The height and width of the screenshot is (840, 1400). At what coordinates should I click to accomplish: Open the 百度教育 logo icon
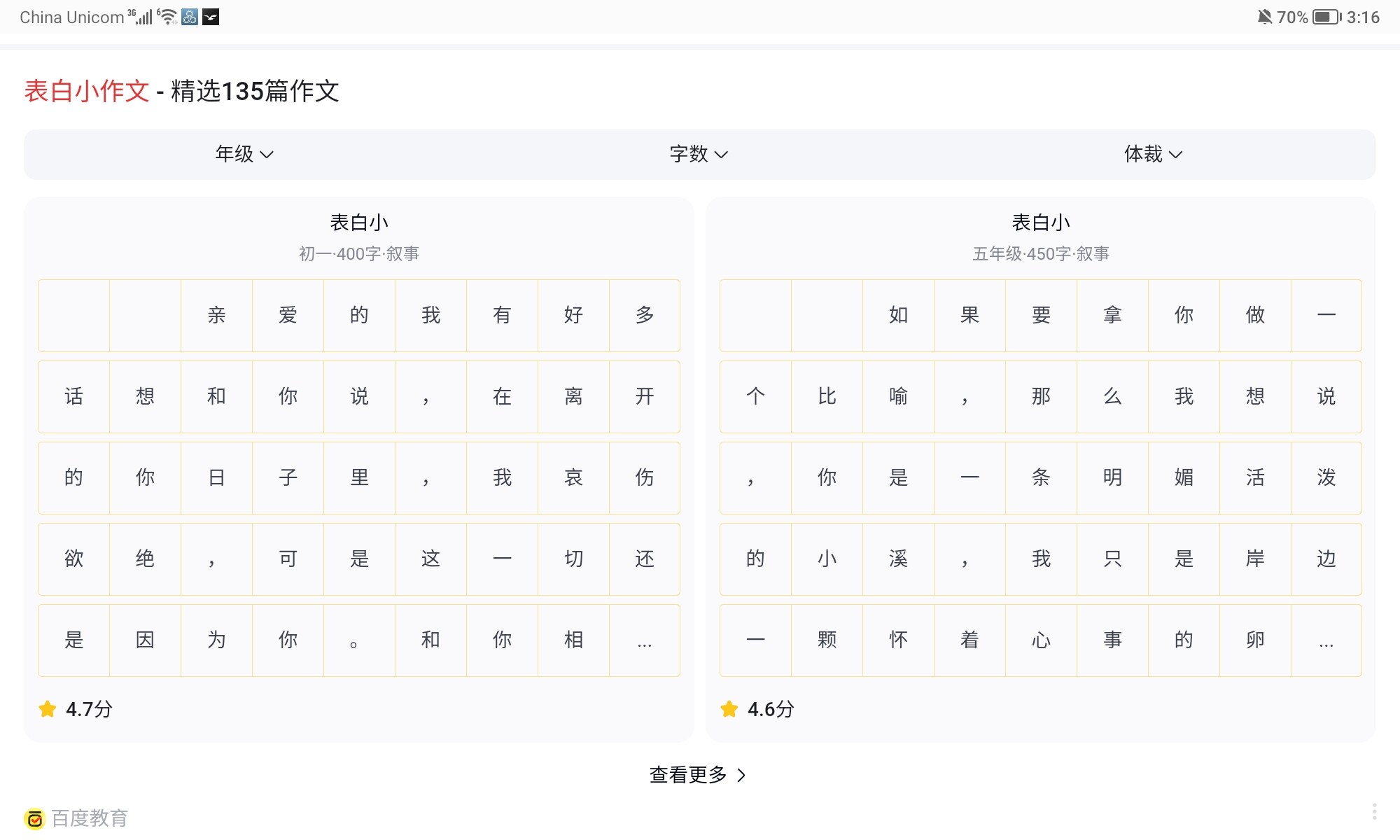coord(34,818)
